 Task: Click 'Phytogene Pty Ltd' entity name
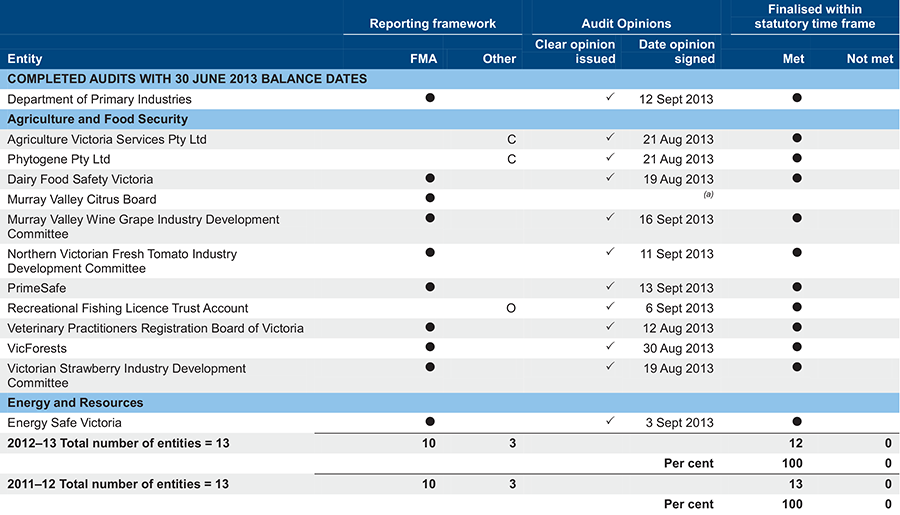click(x=59, y=160)
